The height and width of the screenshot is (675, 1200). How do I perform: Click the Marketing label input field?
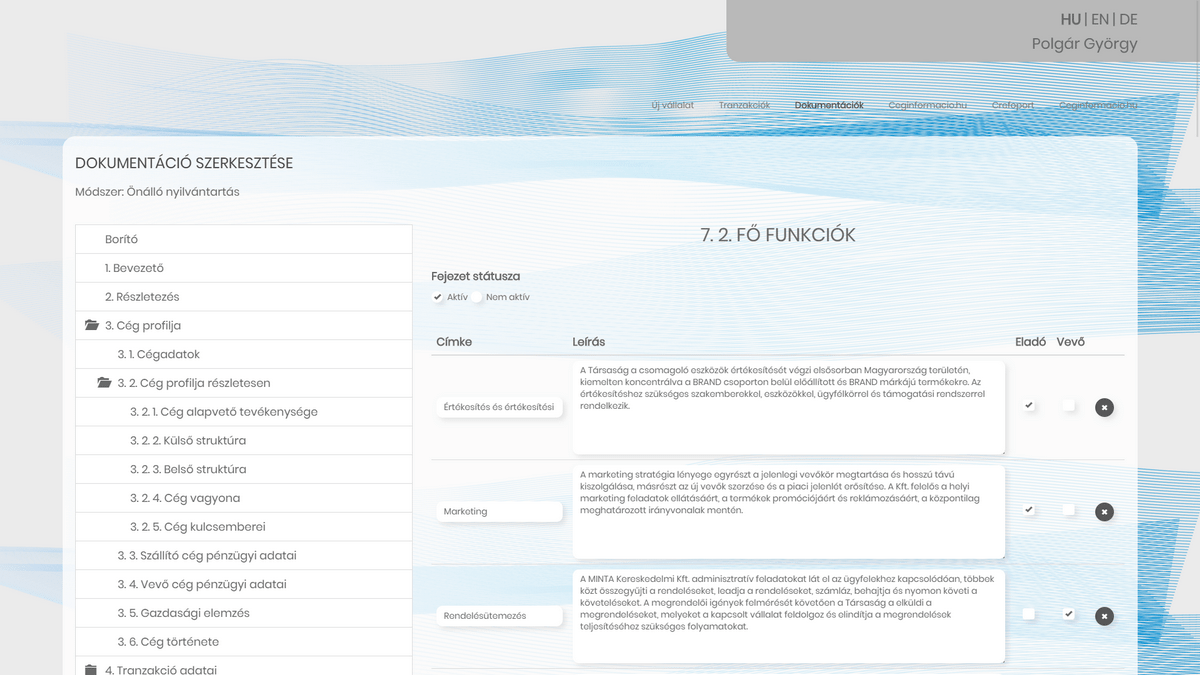pos(500,511)
